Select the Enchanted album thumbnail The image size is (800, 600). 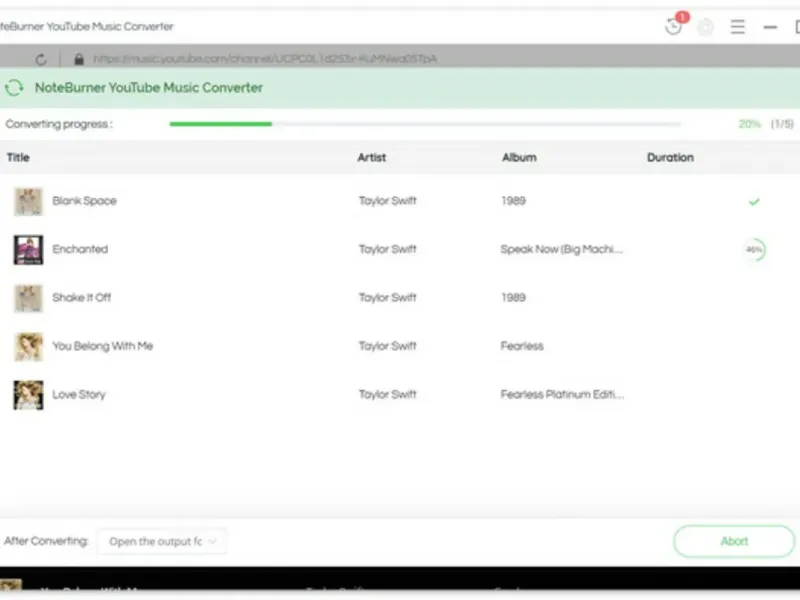tap(29, 250)
